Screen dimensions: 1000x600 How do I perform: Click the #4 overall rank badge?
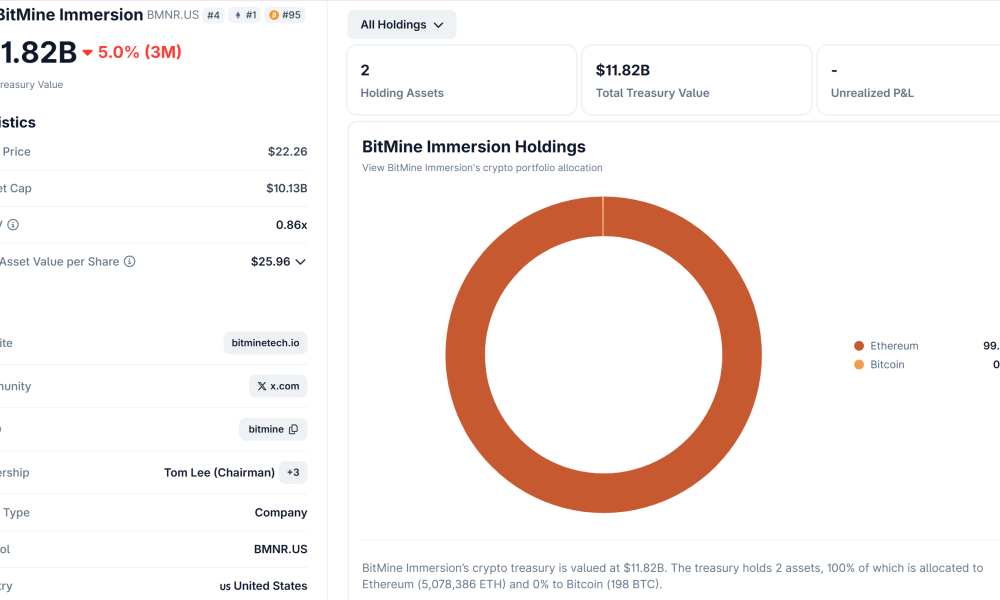(213, 15)
